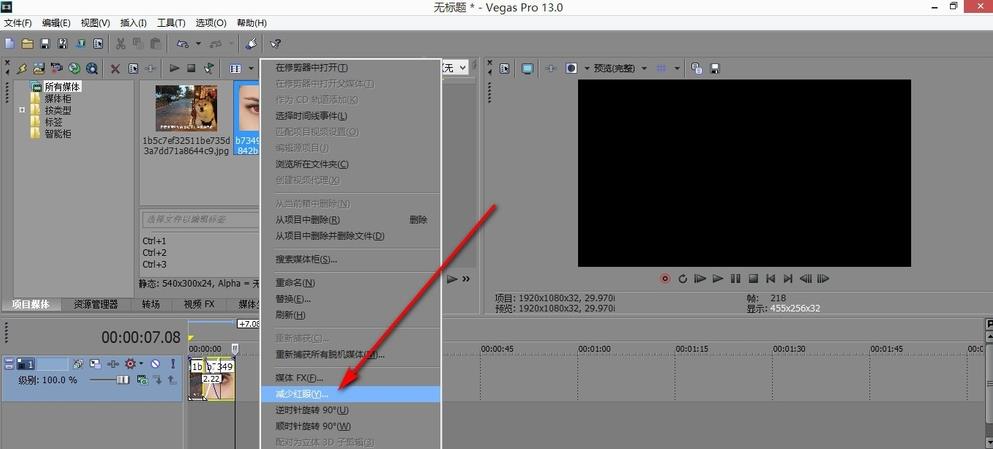Click Get Media from Web globe icon
Screen dimensions: 993x449
coord(74,68)
